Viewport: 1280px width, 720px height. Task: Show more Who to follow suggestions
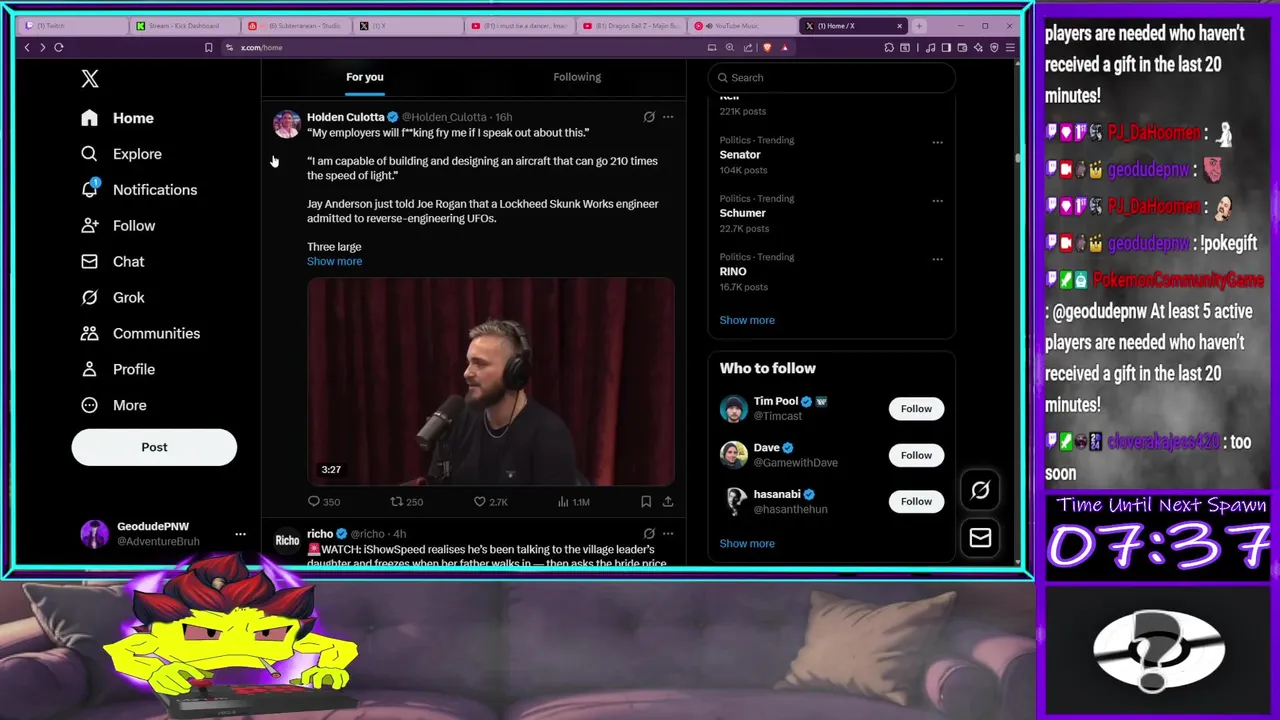[x=747, y=544]
